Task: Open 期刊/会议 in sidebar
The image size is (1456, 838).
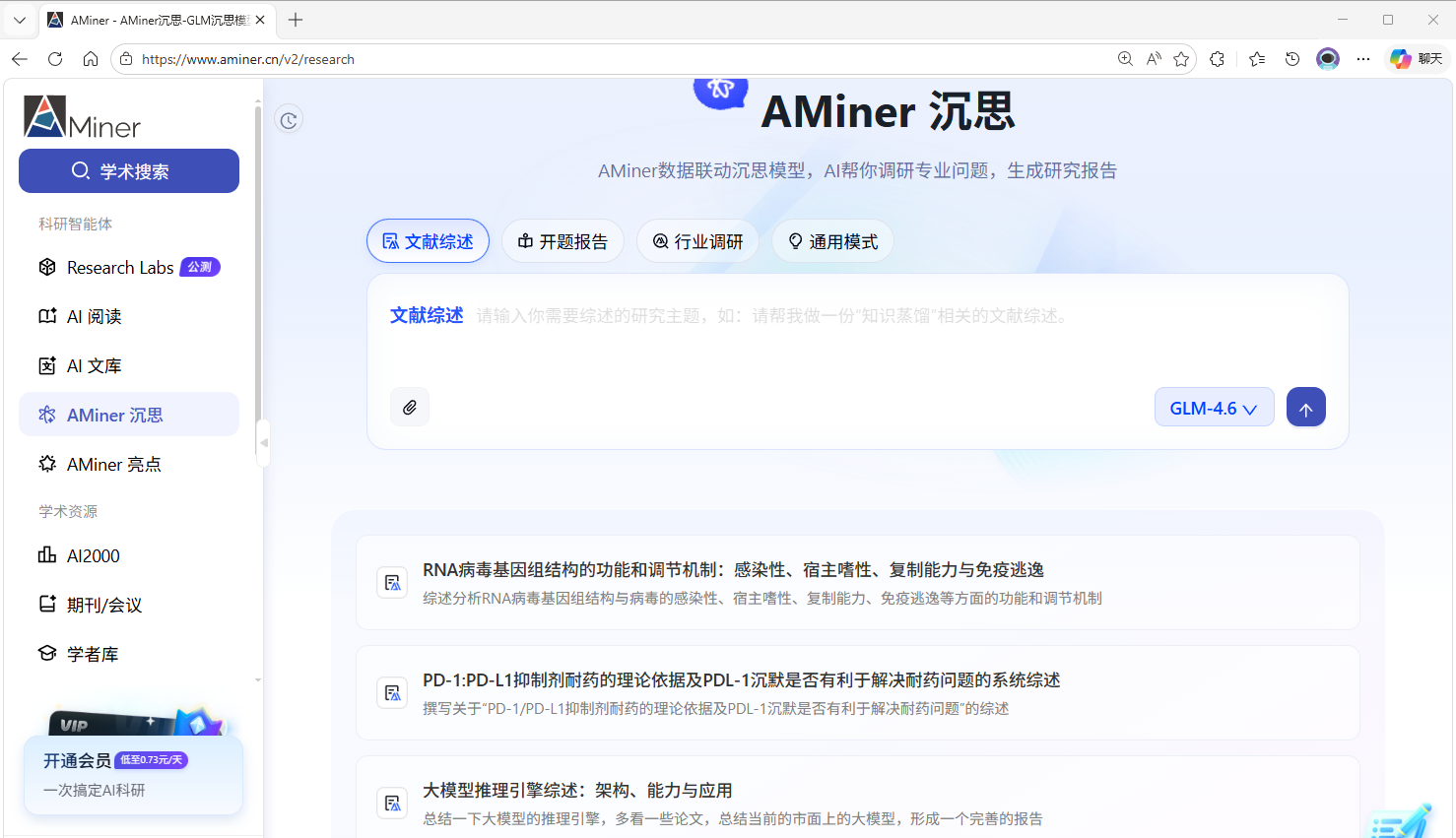Action: click(129, 605)
